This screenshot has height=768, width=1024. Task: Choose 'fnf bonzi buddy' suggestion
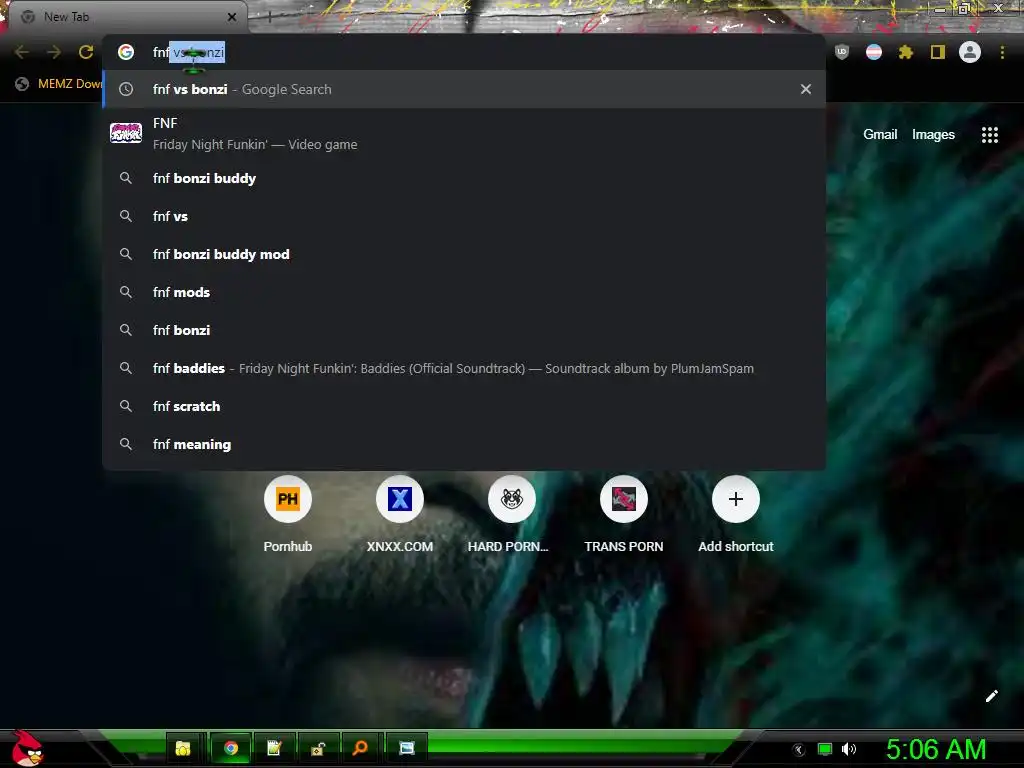[x=464, y=178]
